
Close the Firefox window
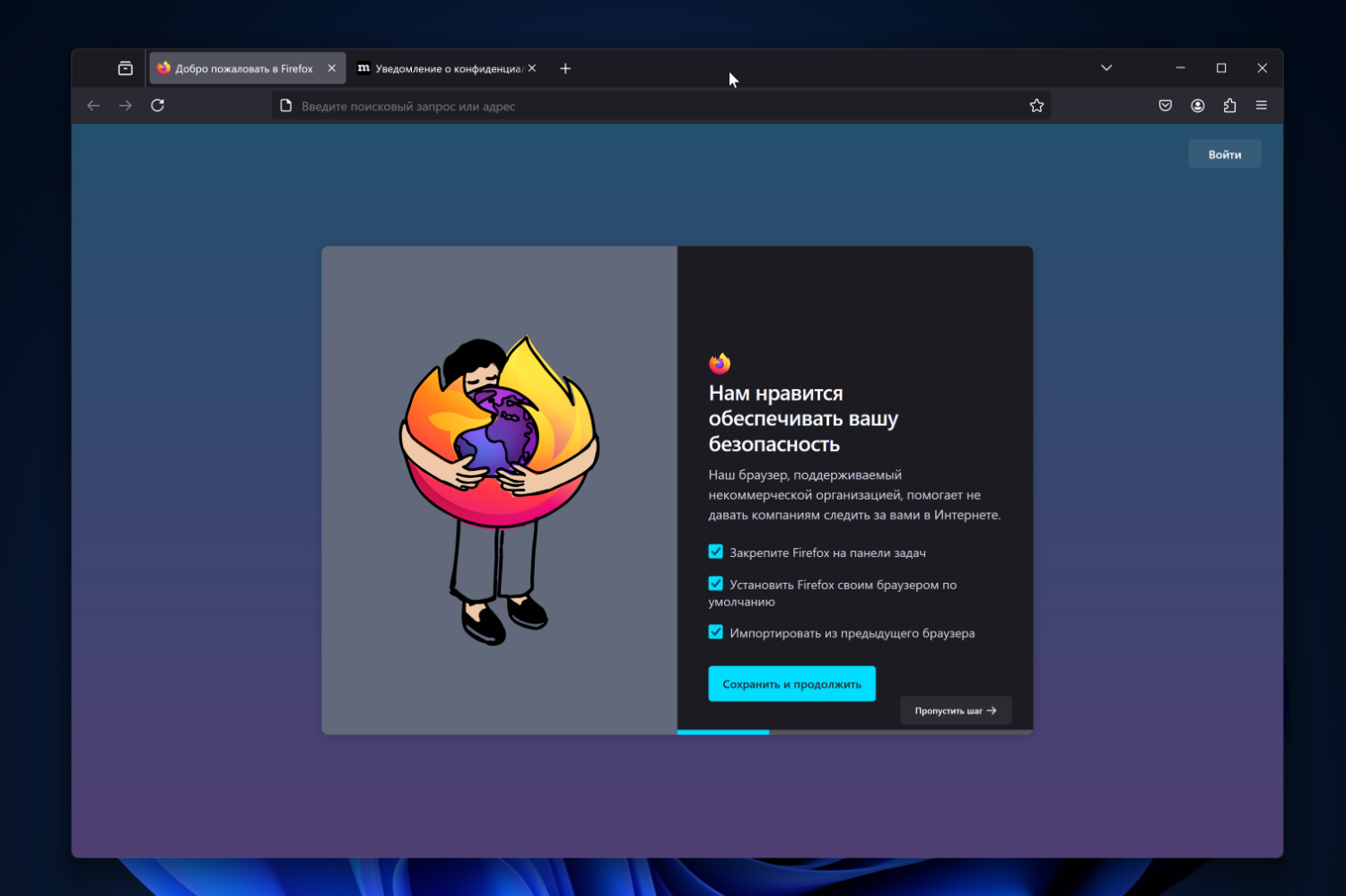pyautogui.click(x=1263, y=68)
